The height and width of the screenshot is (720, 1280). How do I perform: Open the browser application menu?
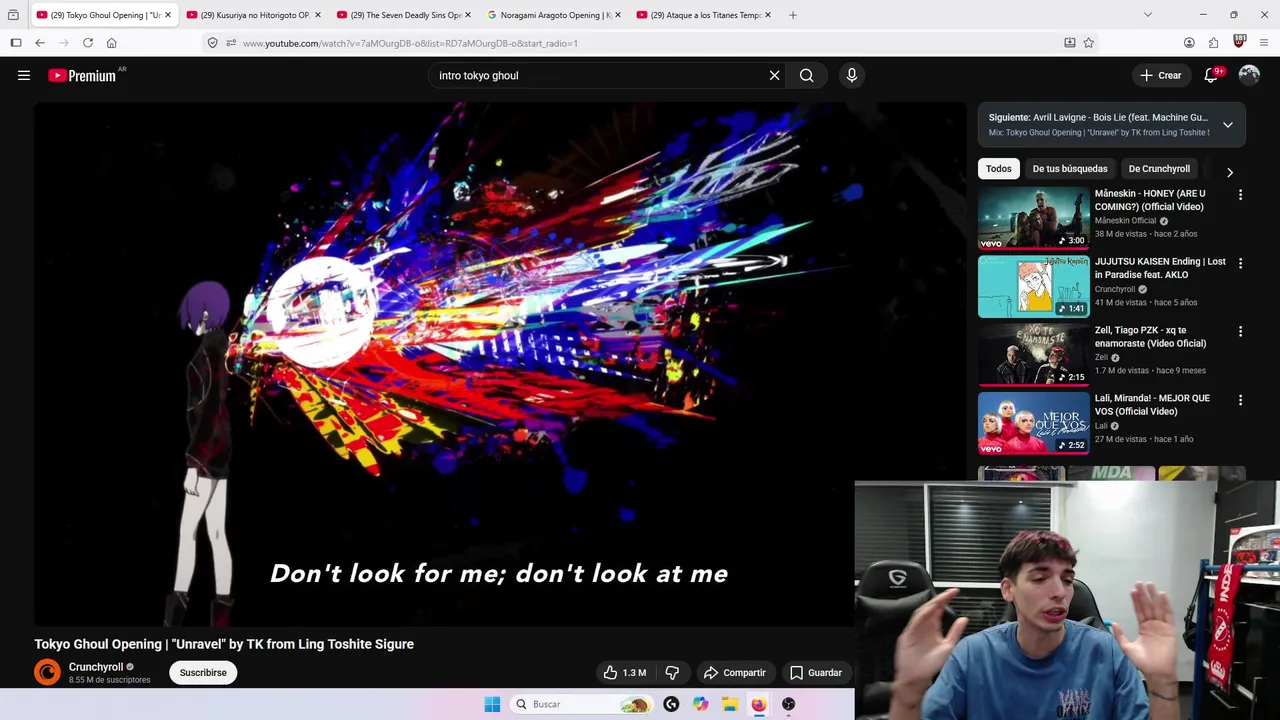[1264, 43]
